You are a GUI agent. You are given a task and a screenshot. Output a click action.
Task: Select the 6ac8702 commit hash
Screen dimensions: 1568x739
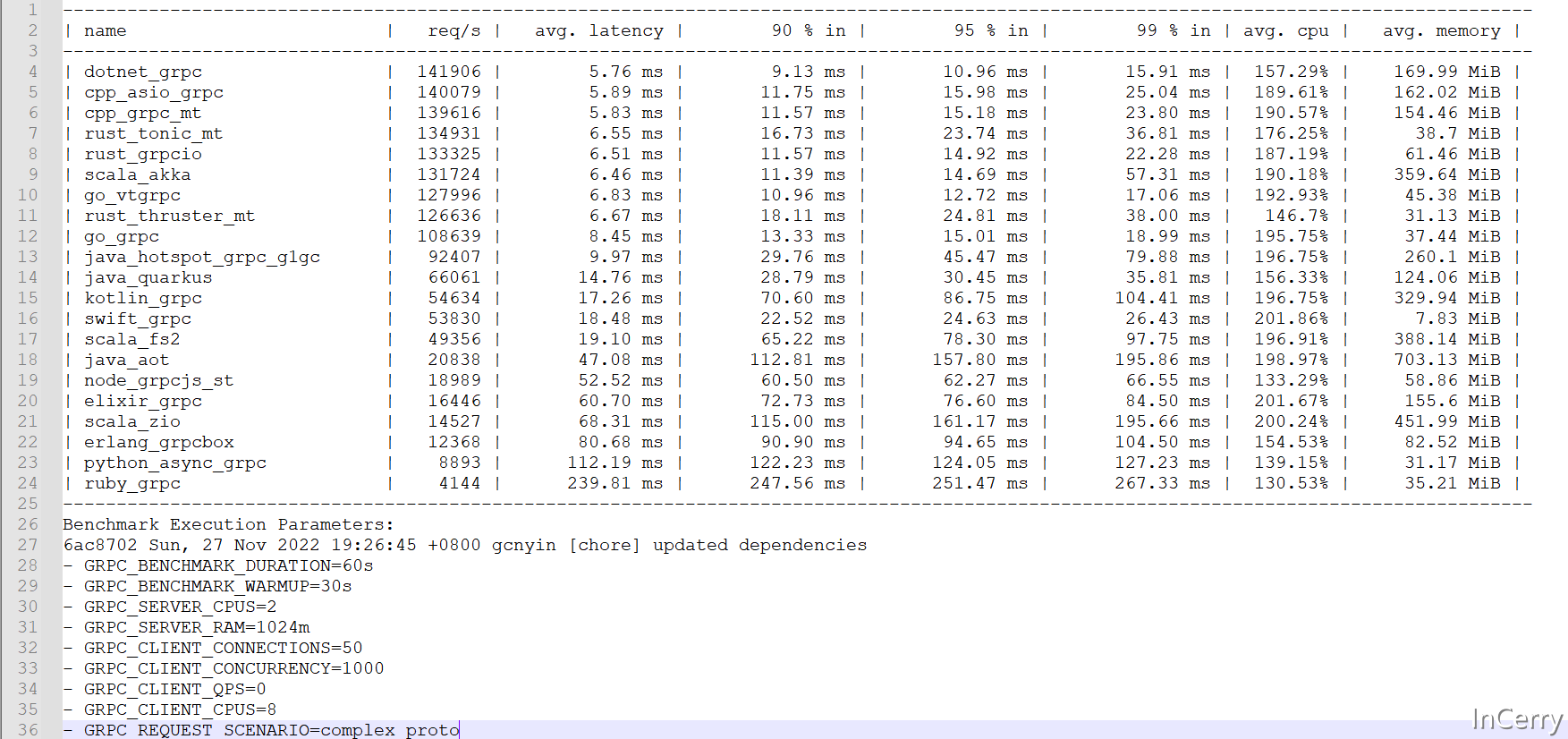pos(100,545)
